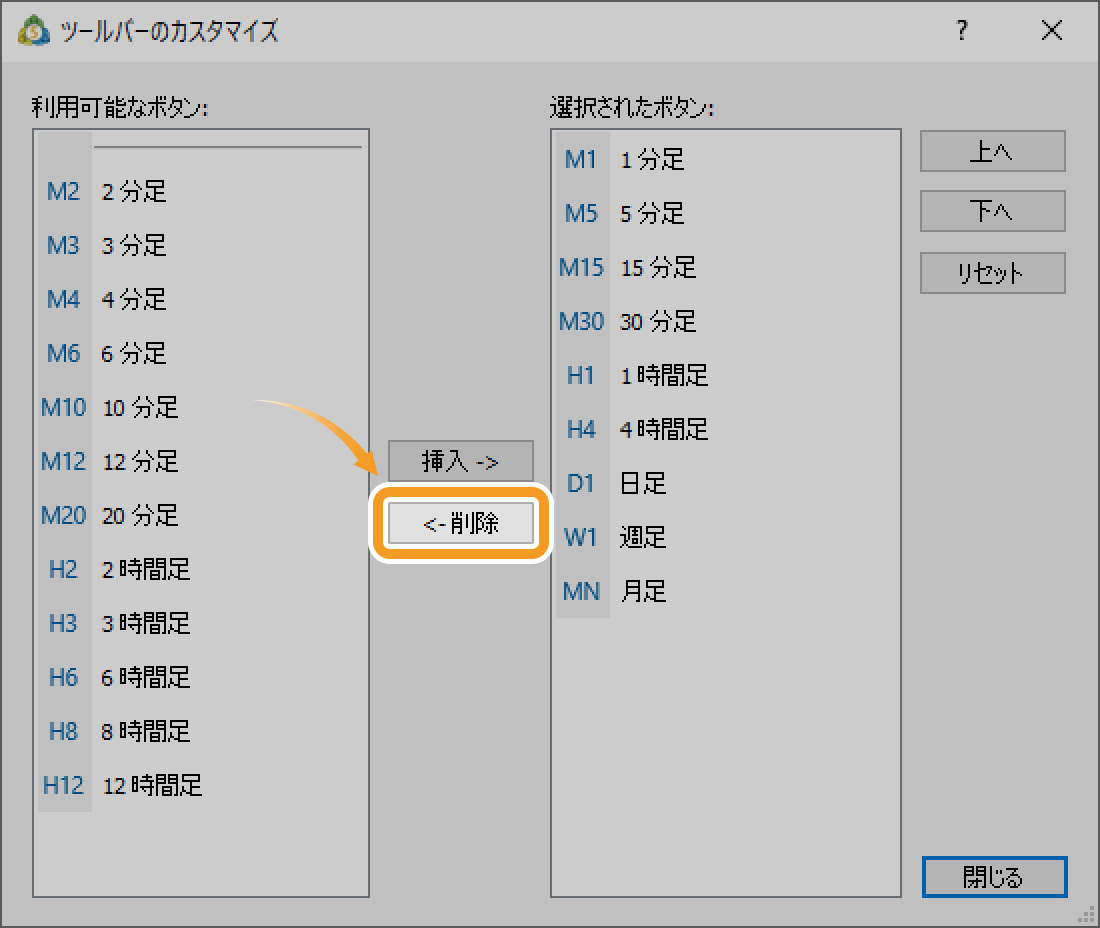Select the M5 timeframe icon

pos(581,213)
